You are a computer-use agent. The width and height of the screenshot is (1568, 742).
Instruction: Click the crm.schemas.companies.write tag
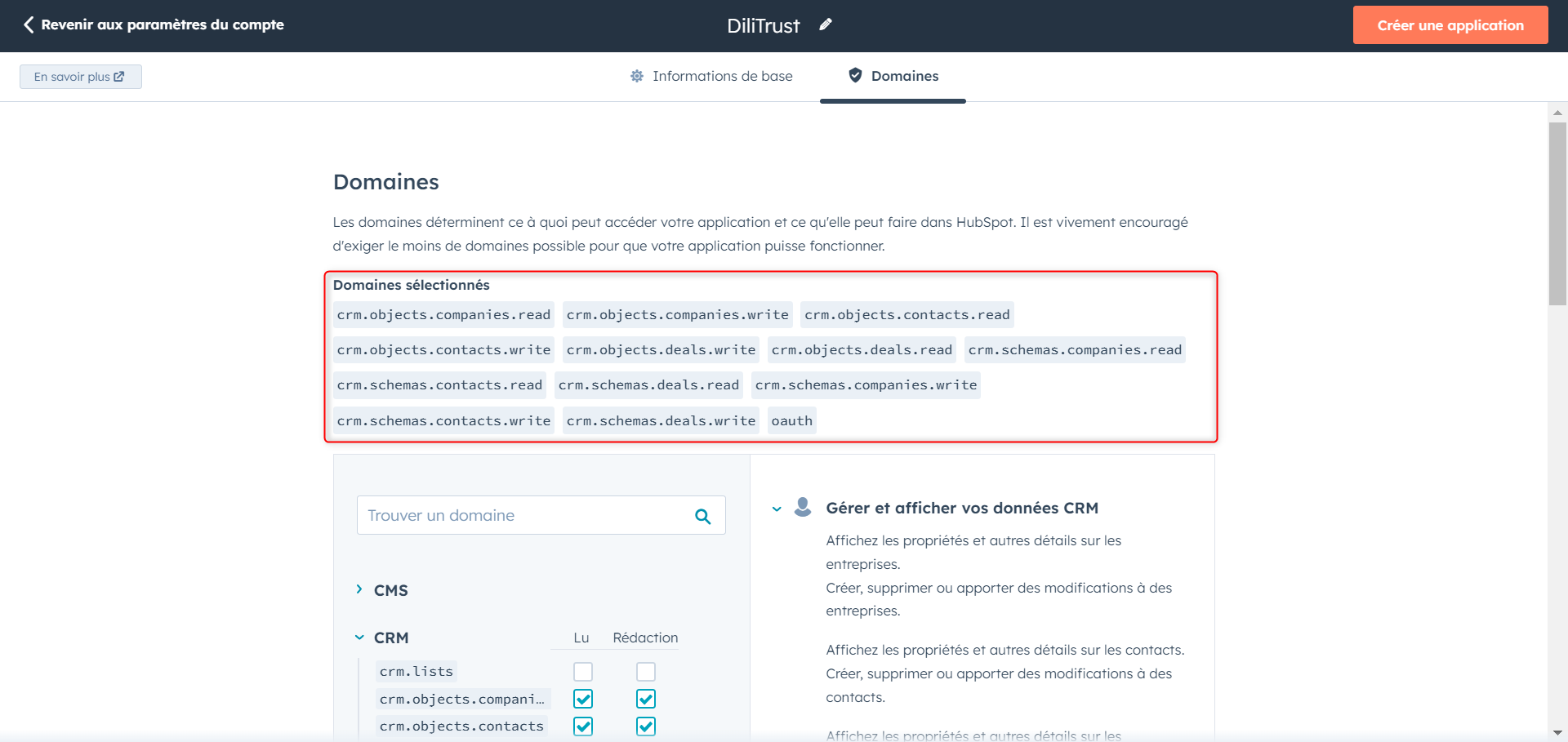[866, 385]
